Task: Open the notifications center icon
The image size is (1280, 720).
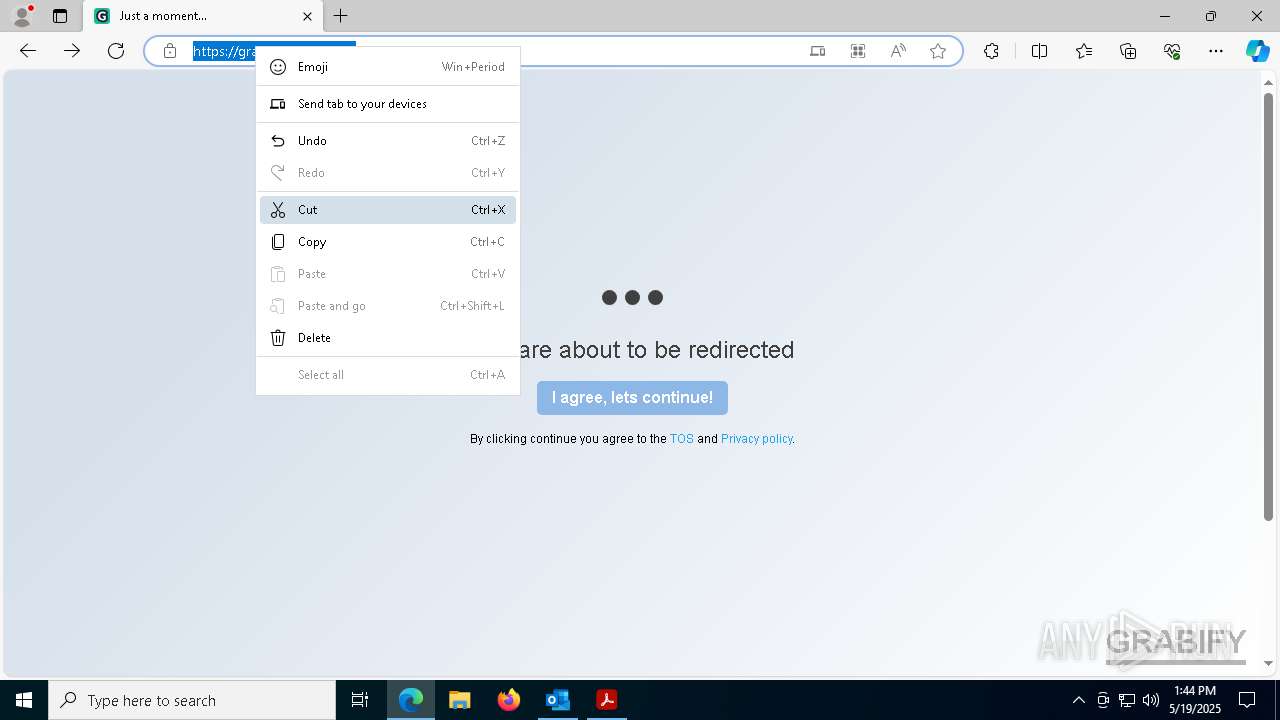Action: coord(1247,700)
